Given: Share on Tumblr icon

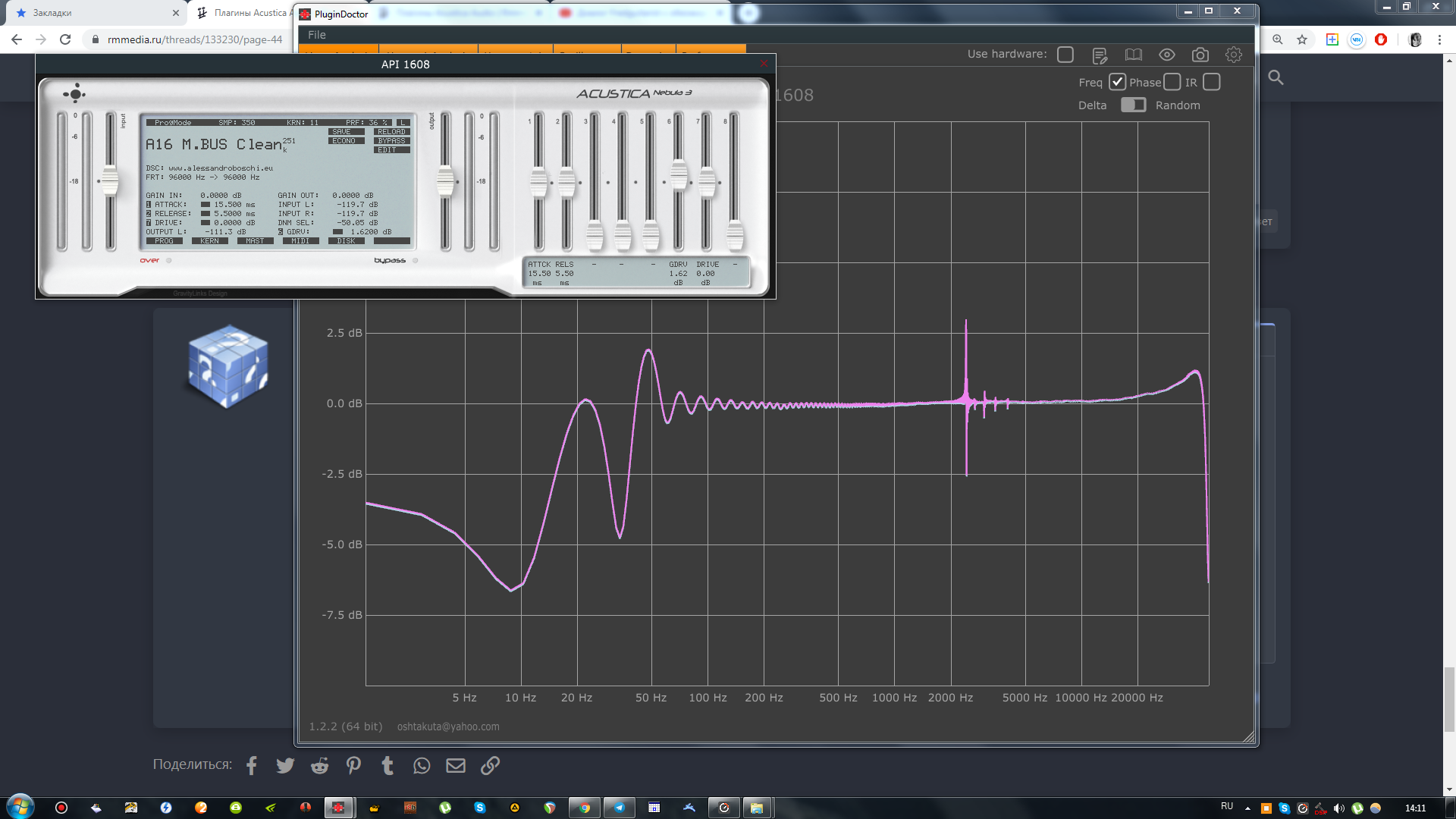Looking at the screenshot, I should pyautogui.click(x=388, y=766).
